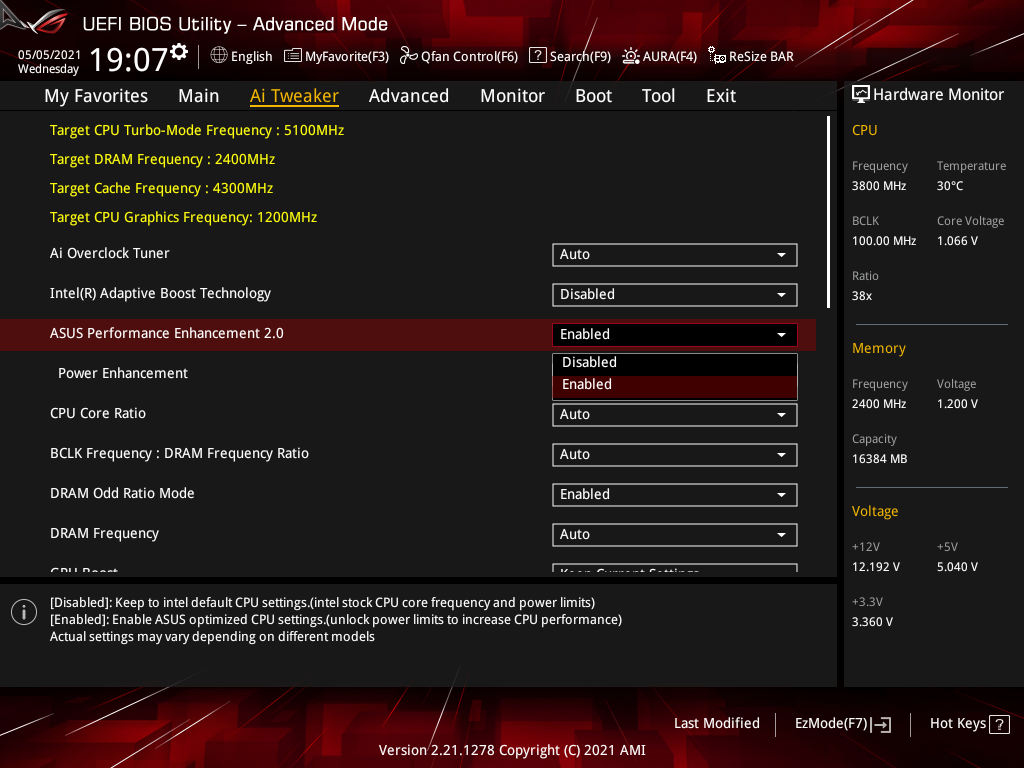Open the My Favorites tab
The image size is (1024, 768).
coord(96,96)
